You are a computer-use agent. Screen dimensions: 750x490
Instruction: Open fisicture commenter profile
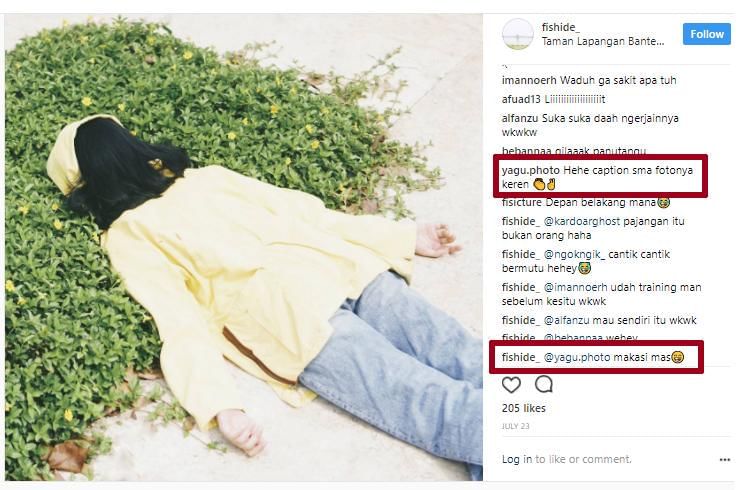(522, 202)
